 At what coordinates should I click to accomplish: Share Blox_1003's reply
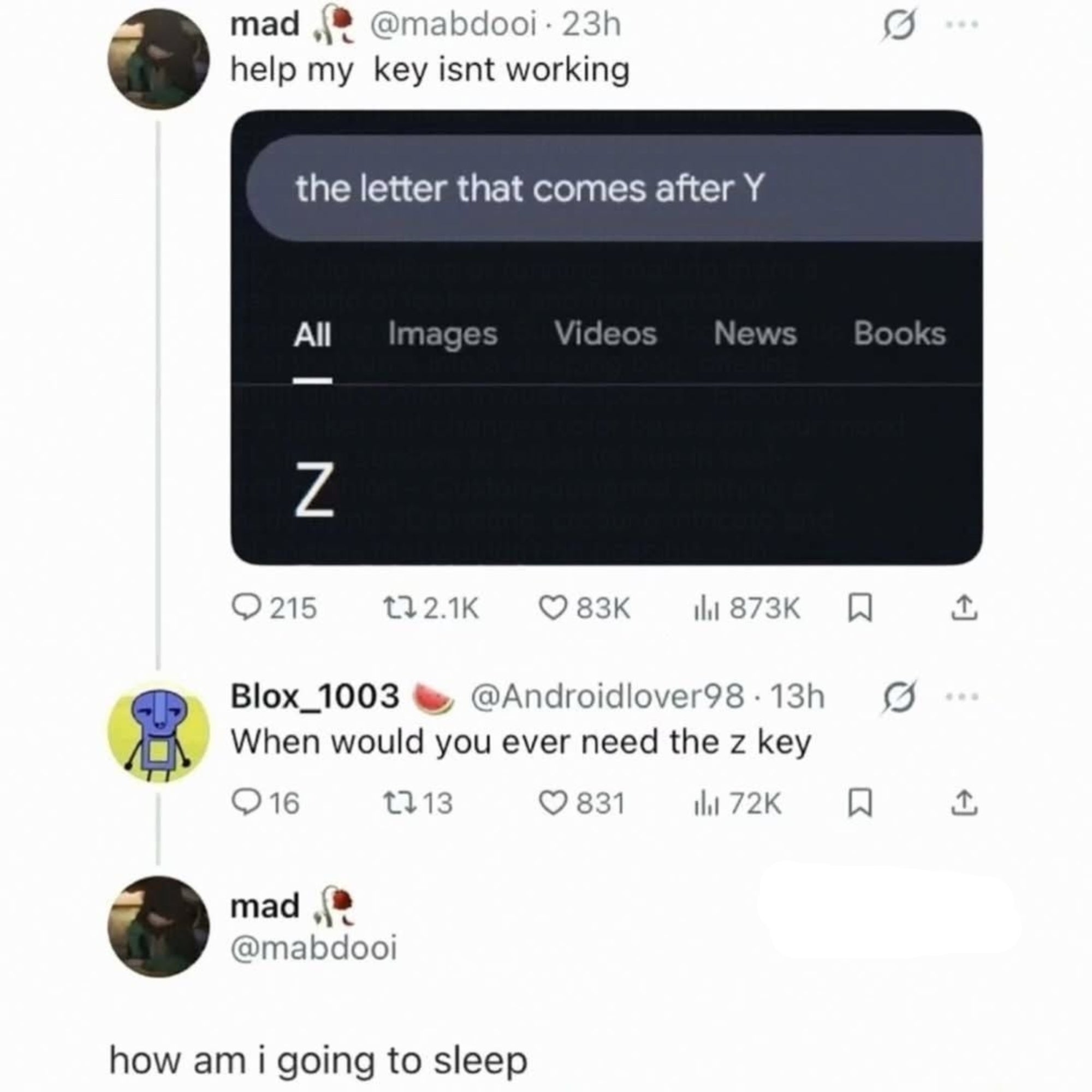pyautogui.click(x=964, y=803)
